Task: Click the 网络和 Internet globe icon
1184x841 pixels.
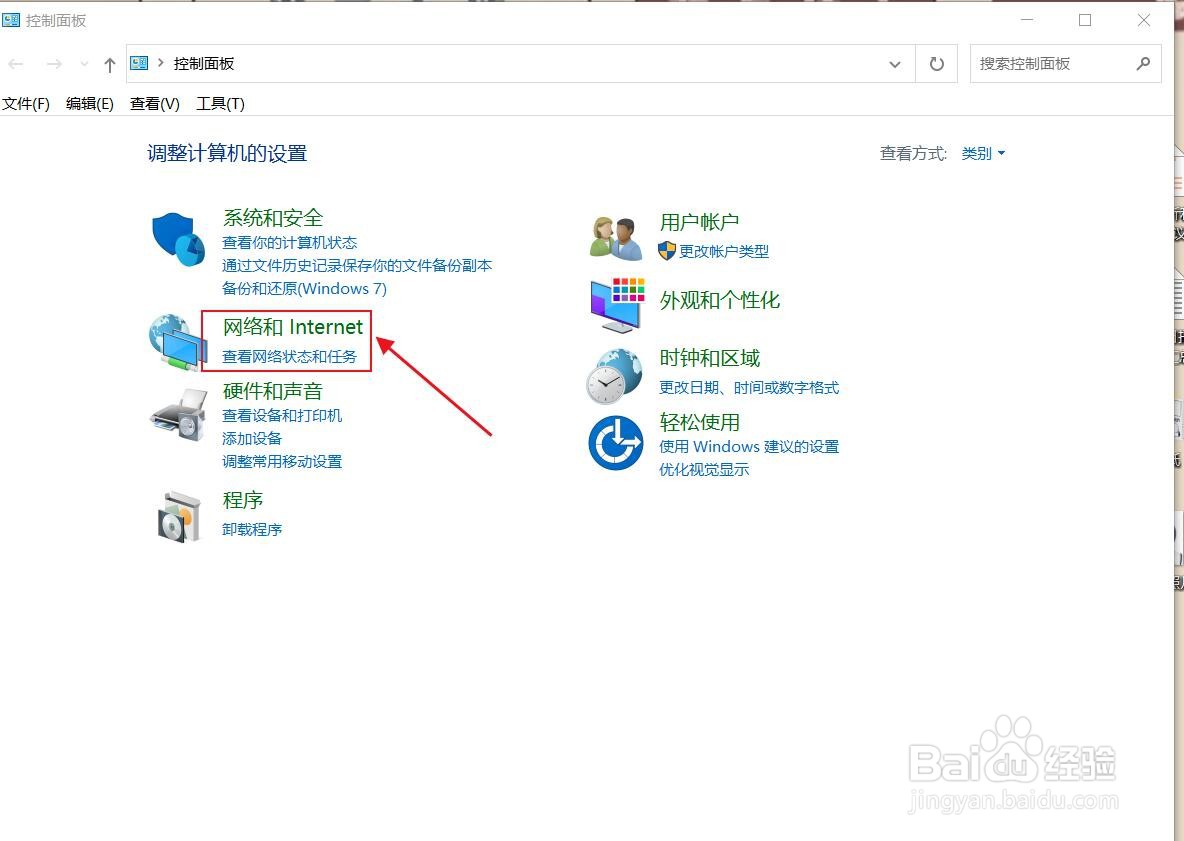Action: pos(177,344)
